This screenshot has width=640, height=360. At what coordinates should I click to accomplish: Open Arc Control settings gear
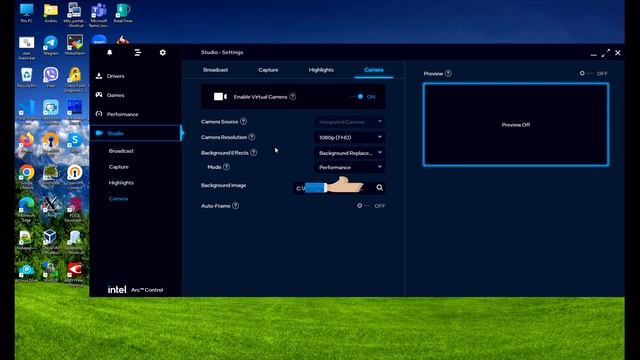pyautogui.click(x=162, y=53)
